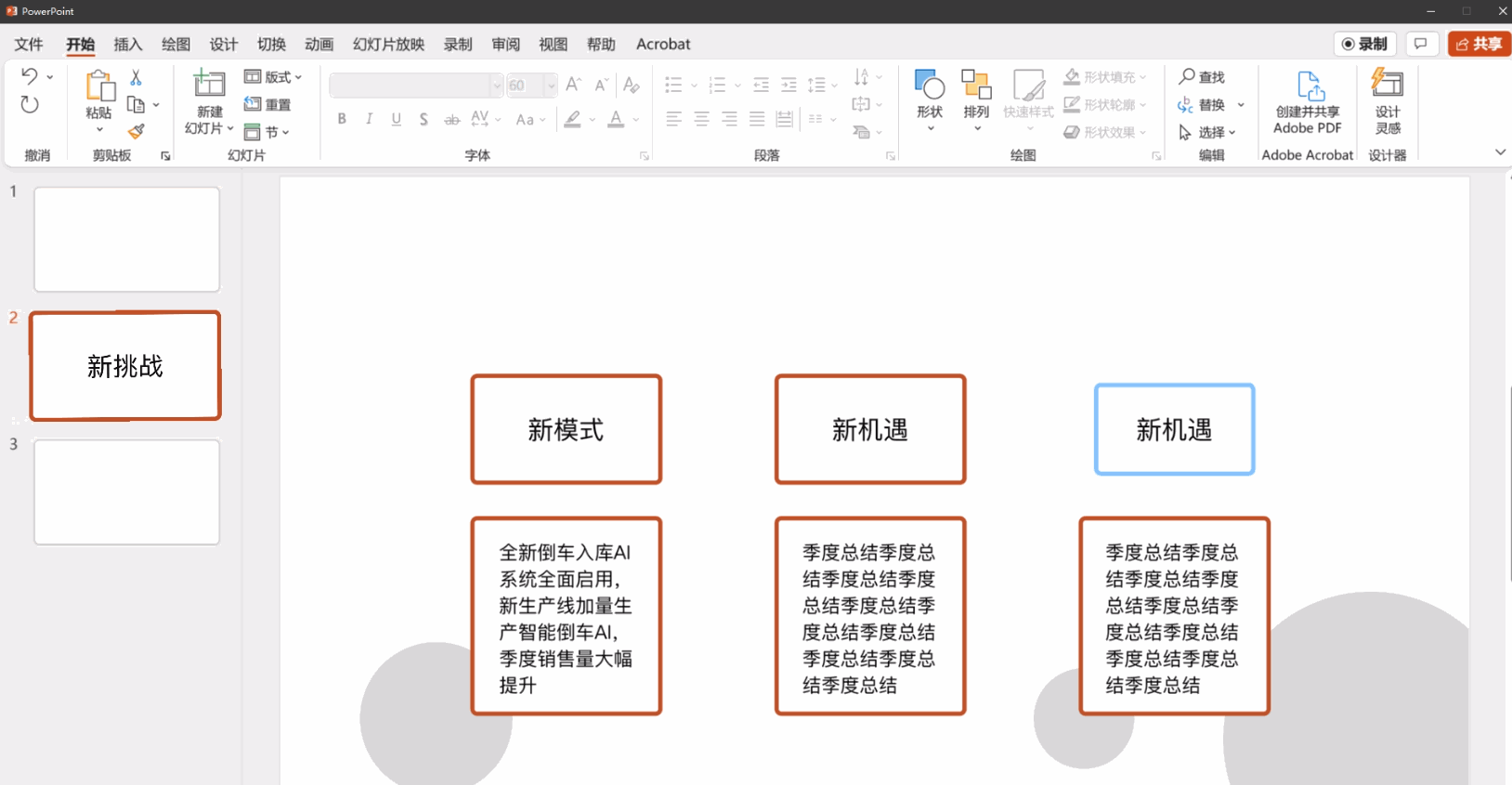
Task: Decrease the list indent level
Action: [762, 85]
